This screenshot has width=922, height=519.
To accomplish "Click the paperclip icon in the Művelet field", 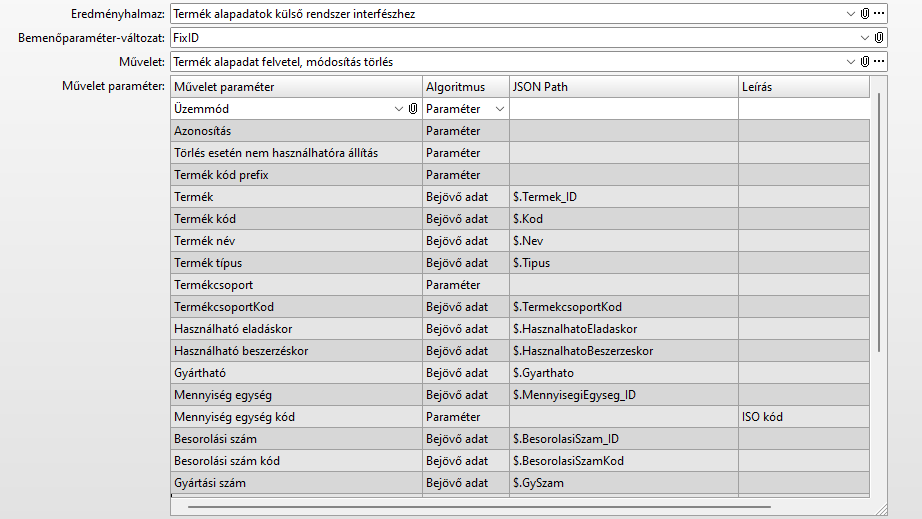I will click(x=865, y=62).
